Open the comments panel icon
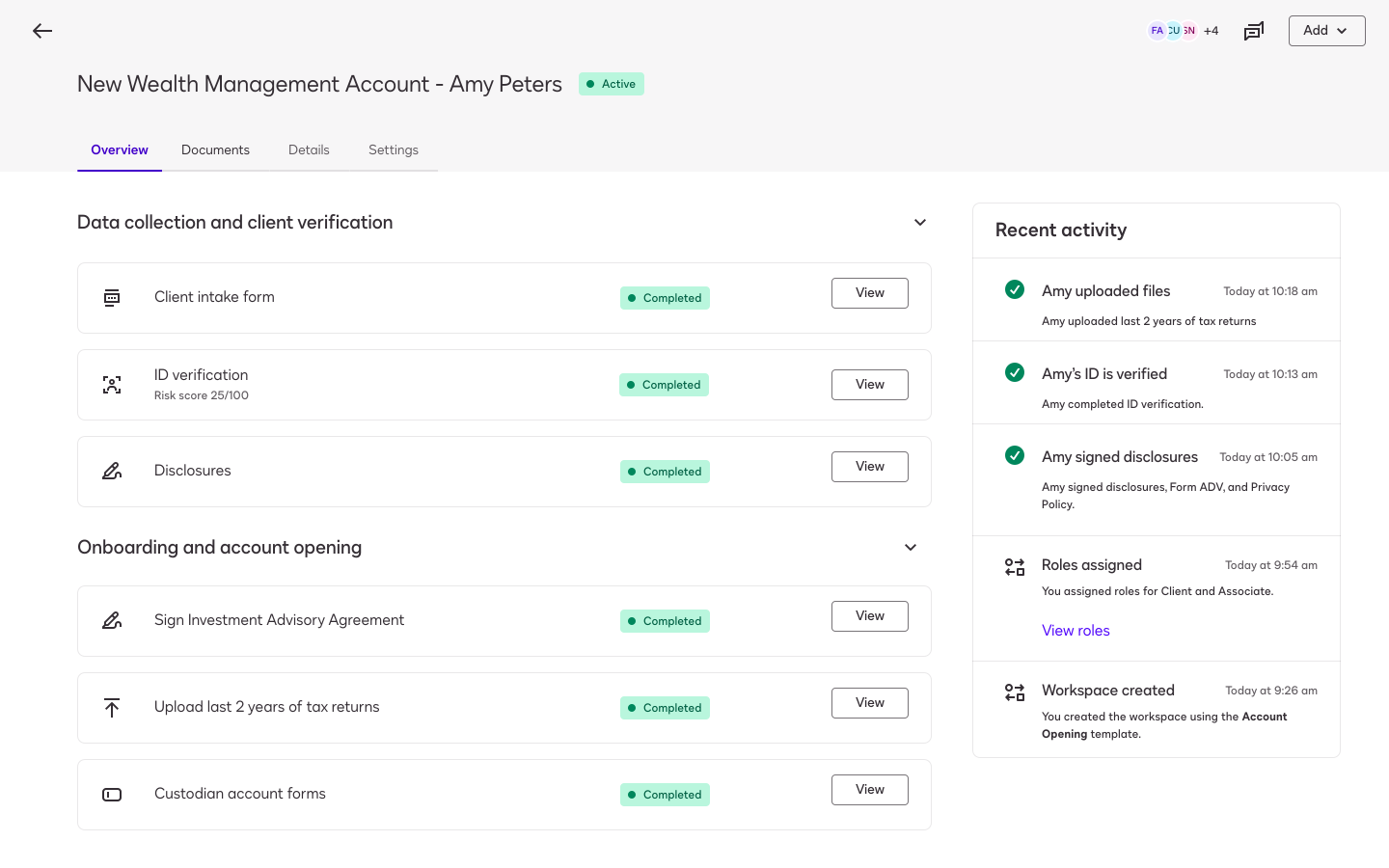 coord(1254,30)
